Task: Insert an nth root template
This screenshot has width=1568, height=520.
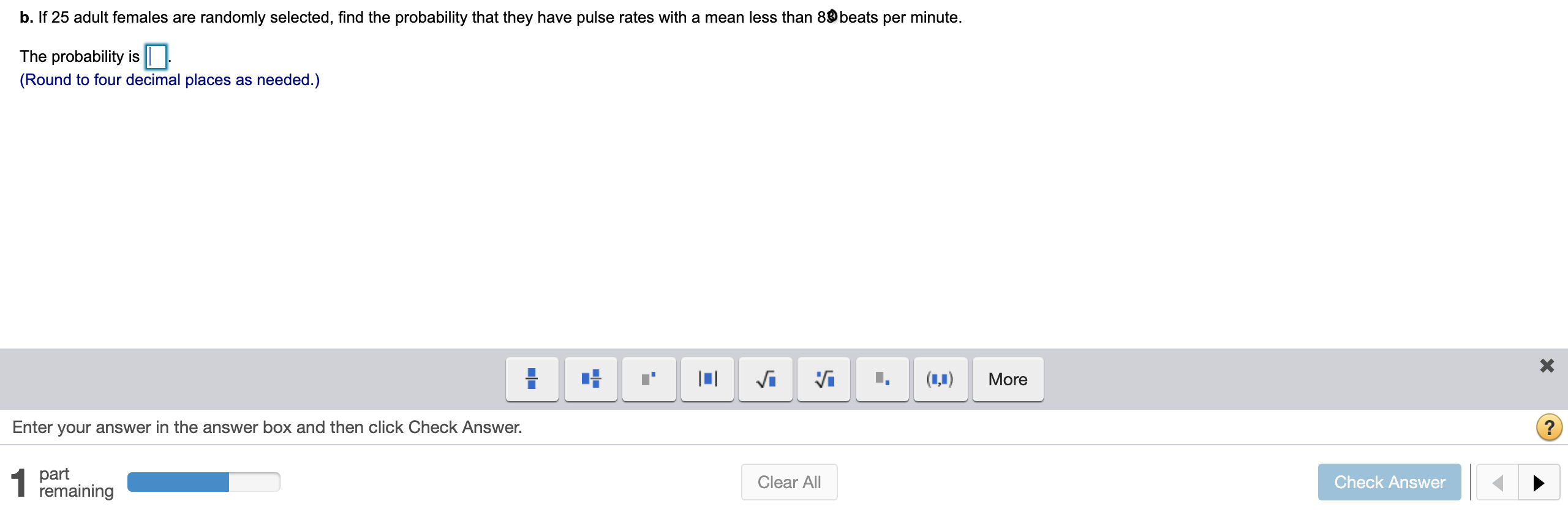Action: [x=823, y=379]
